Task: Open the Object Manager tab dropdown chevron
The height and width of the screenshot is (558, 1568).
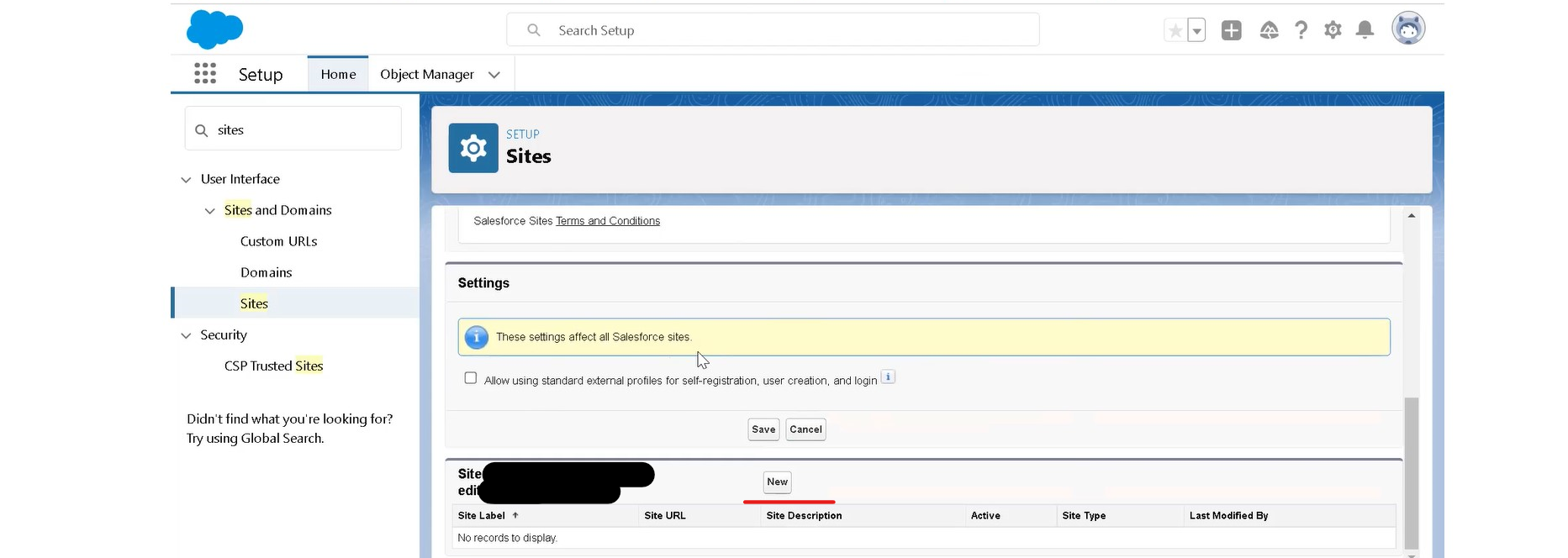Action: (494, 75)
